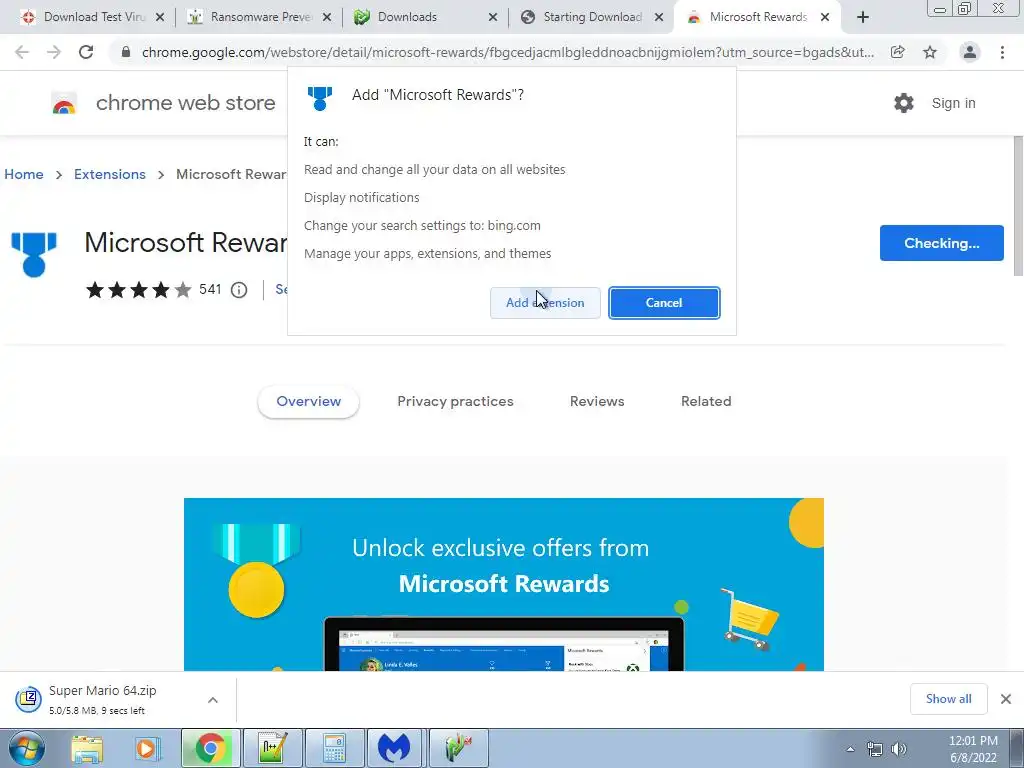The image size is (1024, 768).
Task: Open the Chrome profile avatar
Action: pyautogui.click(x=970, y=52)
